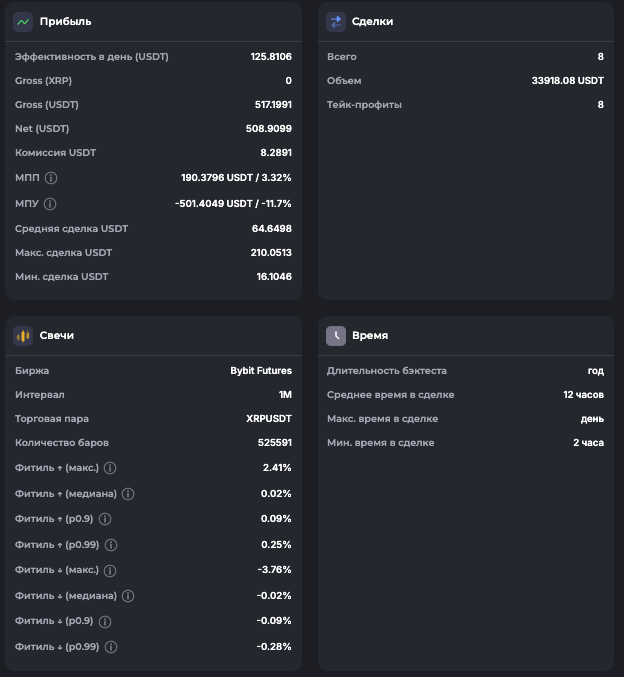Click info icon for Фитиль ↓ (макс.)
The image size is (624, 677).
(110, 570)
